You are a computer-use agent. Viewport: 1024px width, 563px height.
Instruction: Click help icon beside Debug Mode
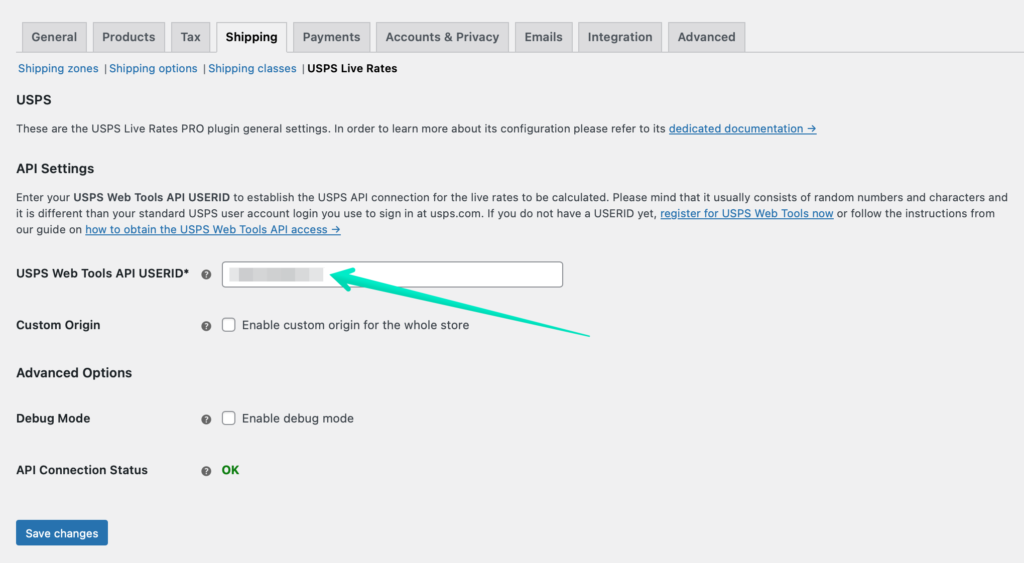[x=206, y=419]
